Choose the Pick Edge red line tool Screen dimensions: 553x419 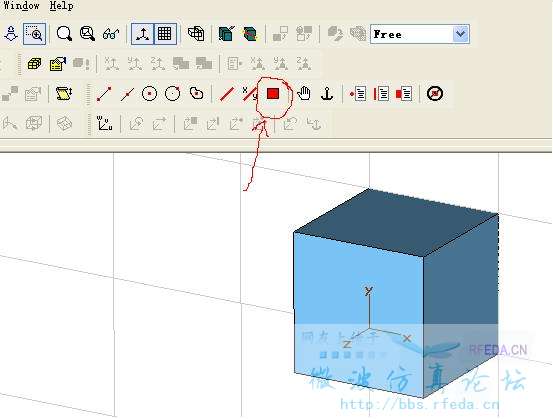tap(227, 94)
